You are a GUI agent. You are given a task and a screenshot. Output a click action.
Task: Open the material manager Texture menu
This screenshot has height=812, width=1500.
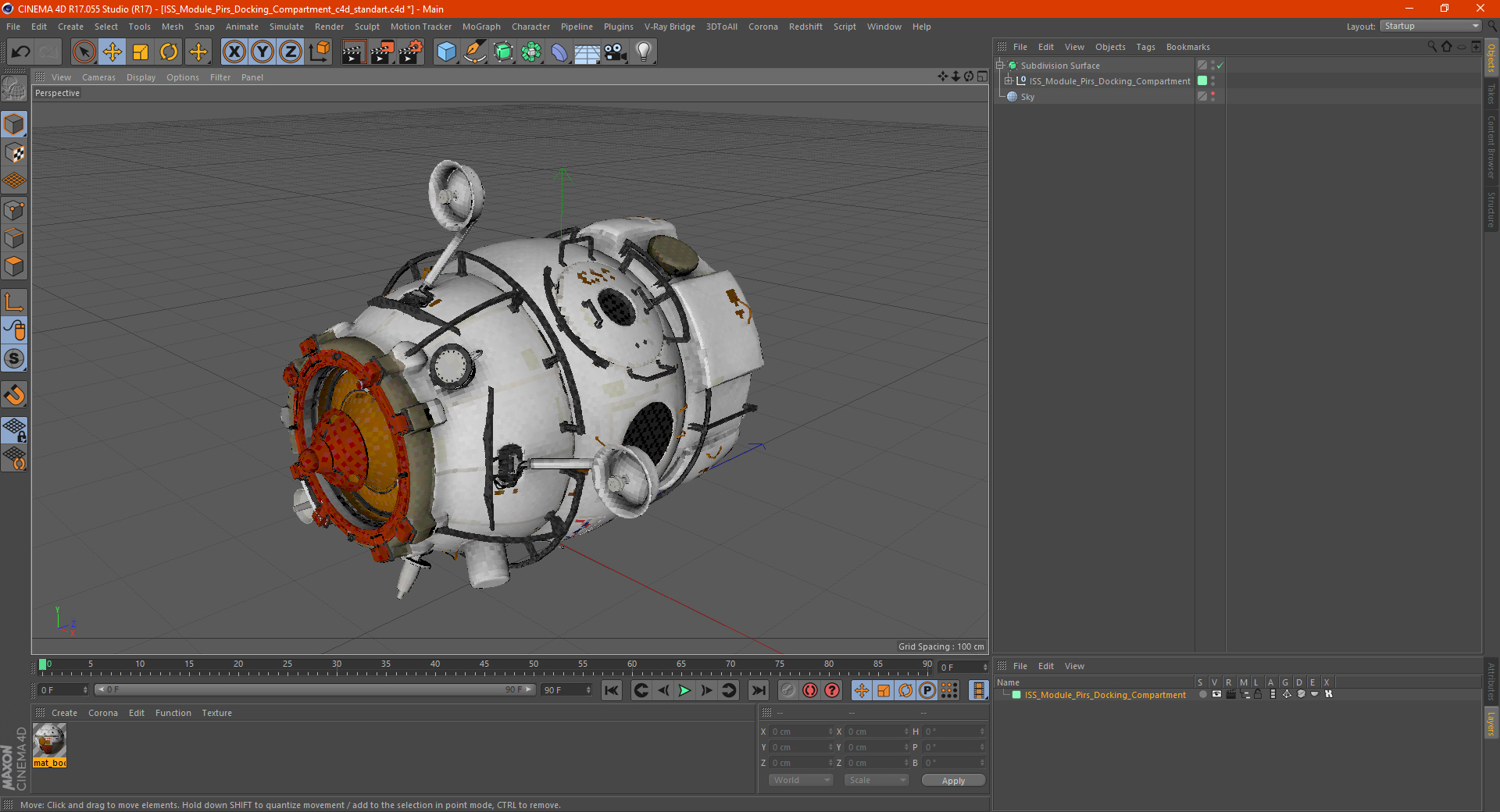tap(216, 713)
